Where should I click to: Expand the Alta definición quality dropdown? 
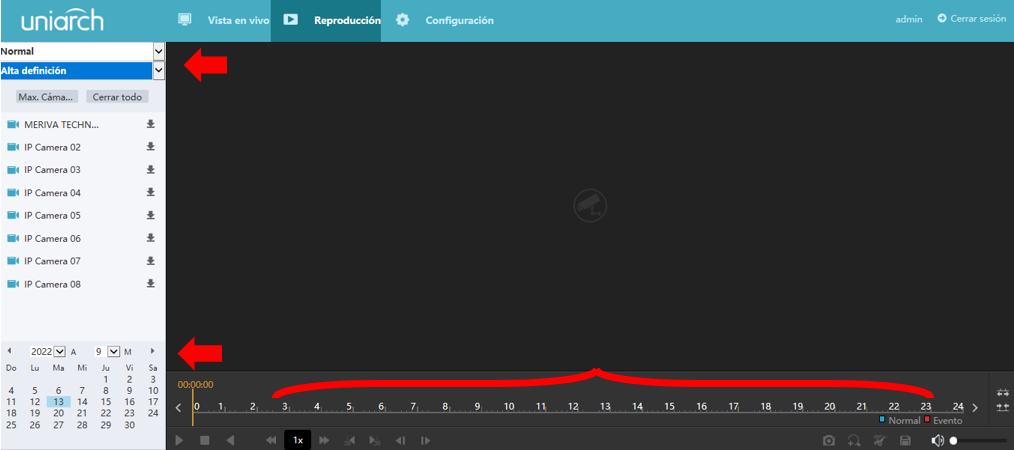click(158, 71)
